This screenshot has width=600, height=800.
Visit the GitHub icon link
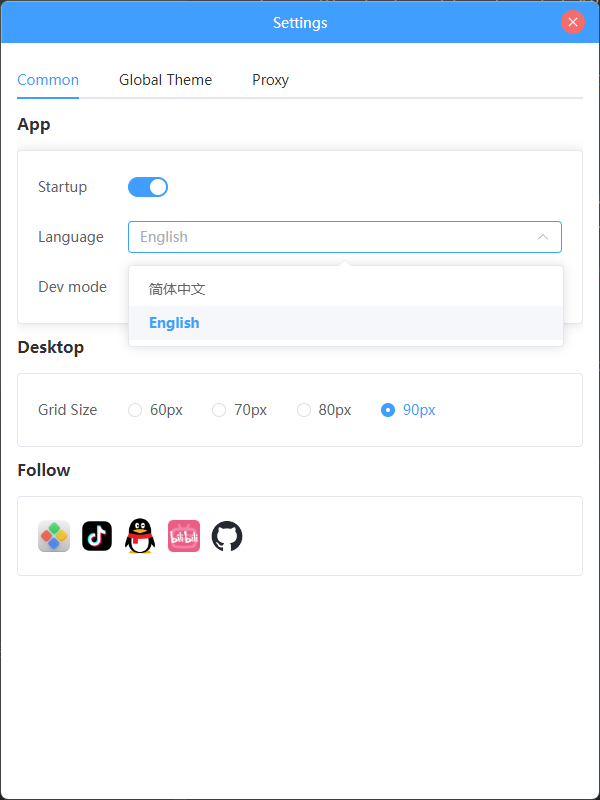click(227, 536)
